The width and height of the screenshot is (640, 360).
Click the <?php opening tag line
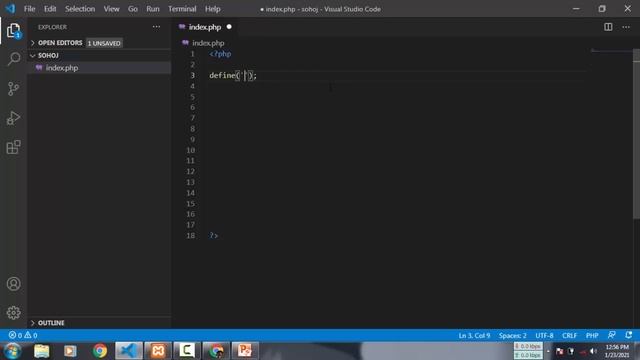220,54
